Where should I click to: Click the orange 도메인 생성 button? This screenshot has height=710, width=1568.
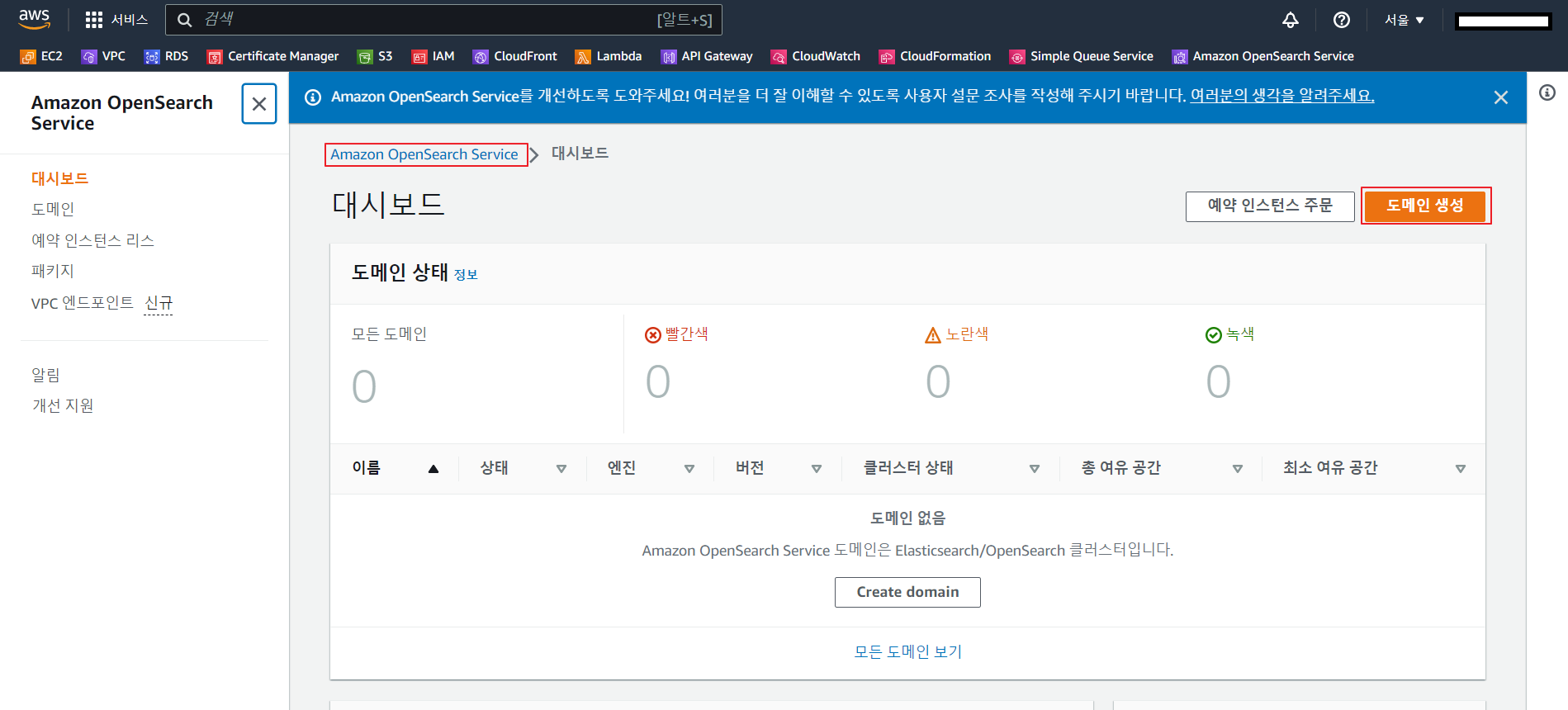pos(1425,206)
